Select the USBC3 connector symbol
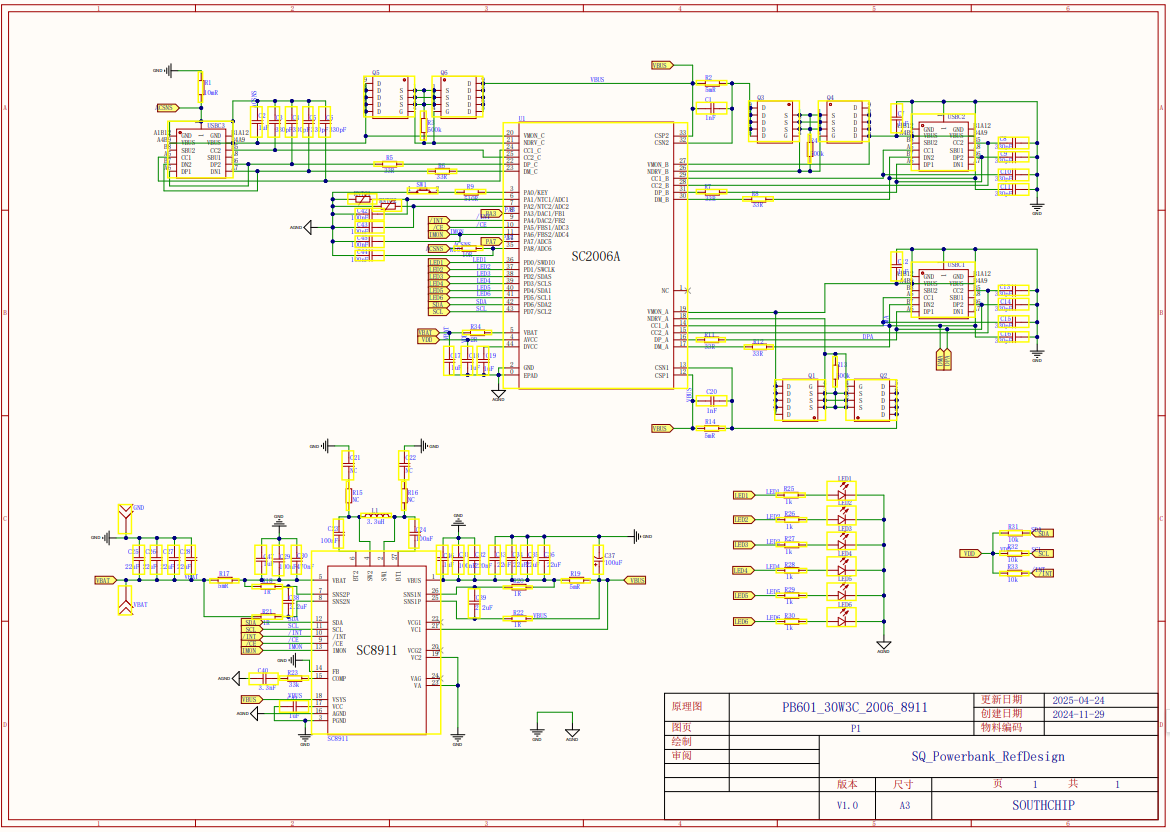Image resolution: width=1170 pixels, height=832 pixels. point(201,153)
